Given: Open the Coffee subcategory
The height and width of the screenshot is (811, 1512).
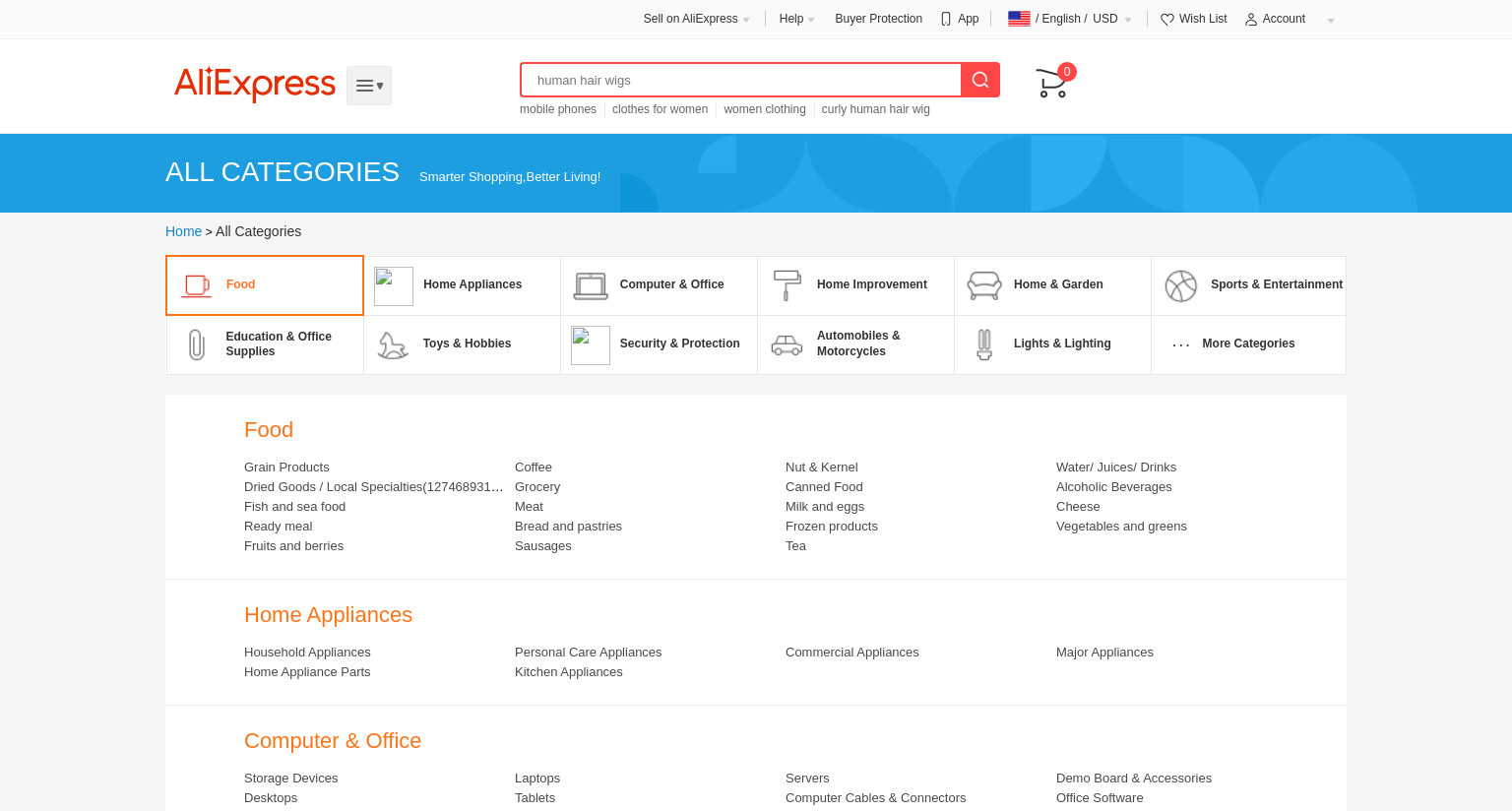Looking at the screenshot, I should coord(534,468).
